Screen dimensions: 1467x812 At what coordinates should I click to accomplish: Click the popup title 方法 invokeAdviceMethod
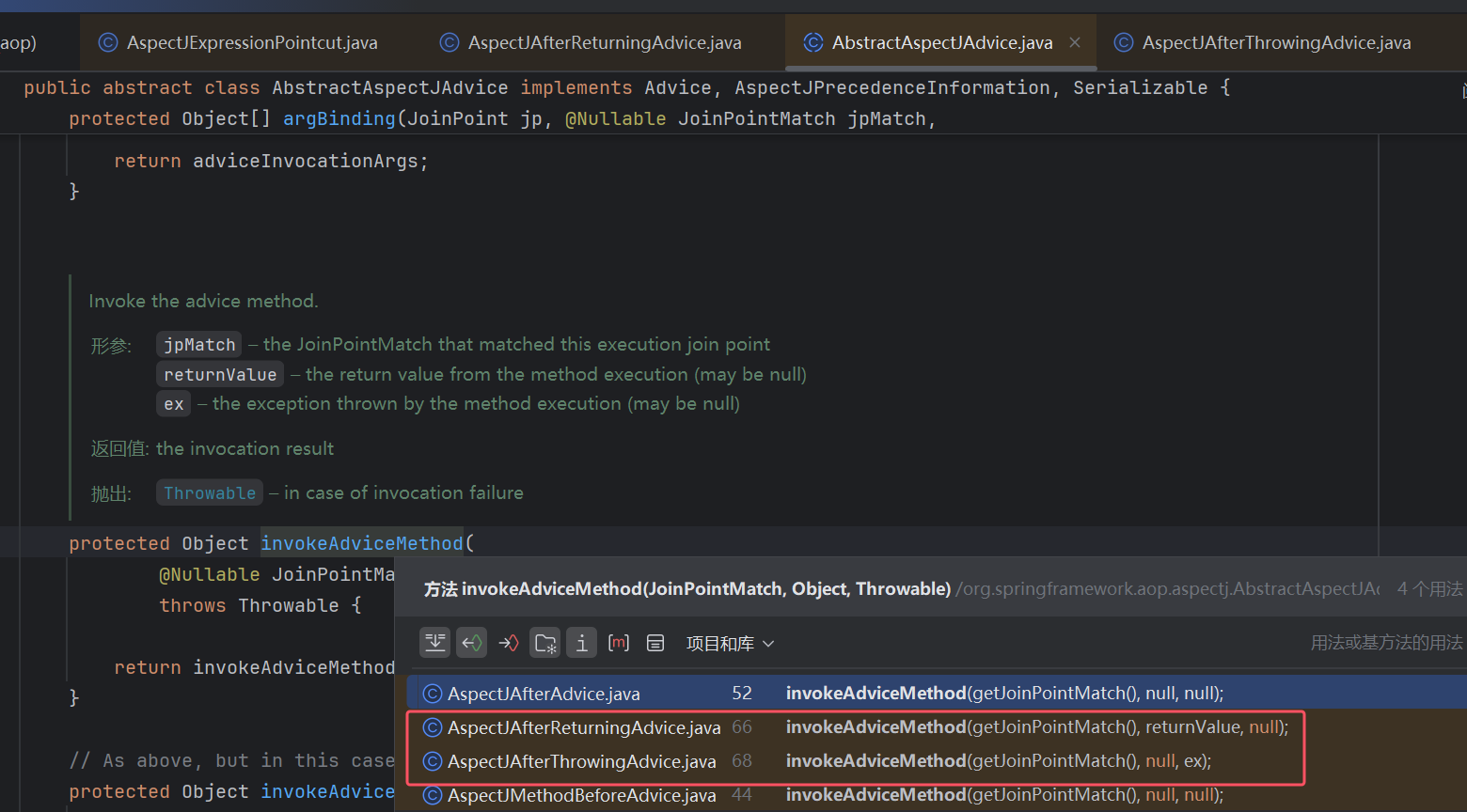[687, 589]
